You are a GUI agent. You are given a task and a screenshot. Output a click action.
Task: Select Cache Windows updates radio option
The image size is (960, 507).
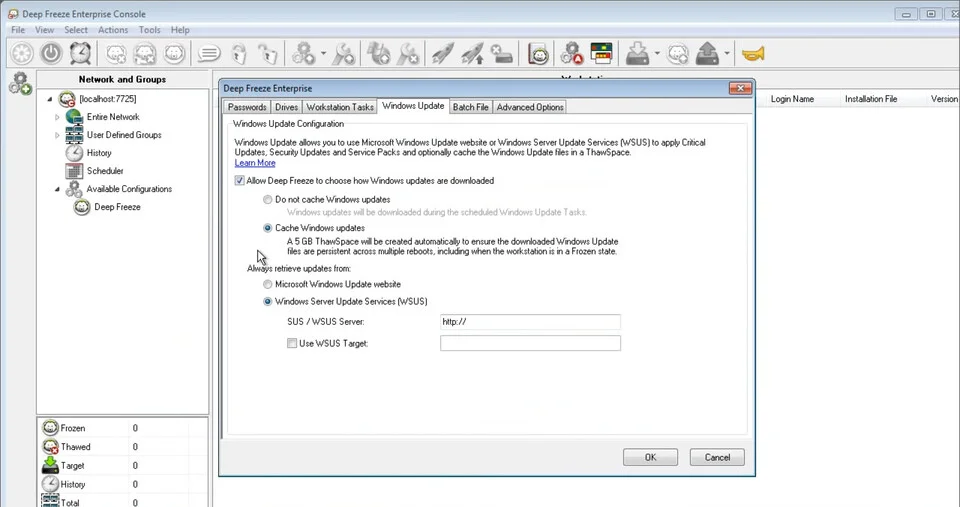(268, 228)
